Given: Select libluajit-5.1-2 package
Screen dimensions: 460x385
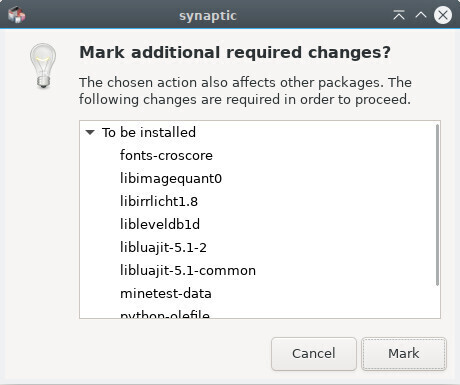Looking at the screenshot, I should coord(163,247).
